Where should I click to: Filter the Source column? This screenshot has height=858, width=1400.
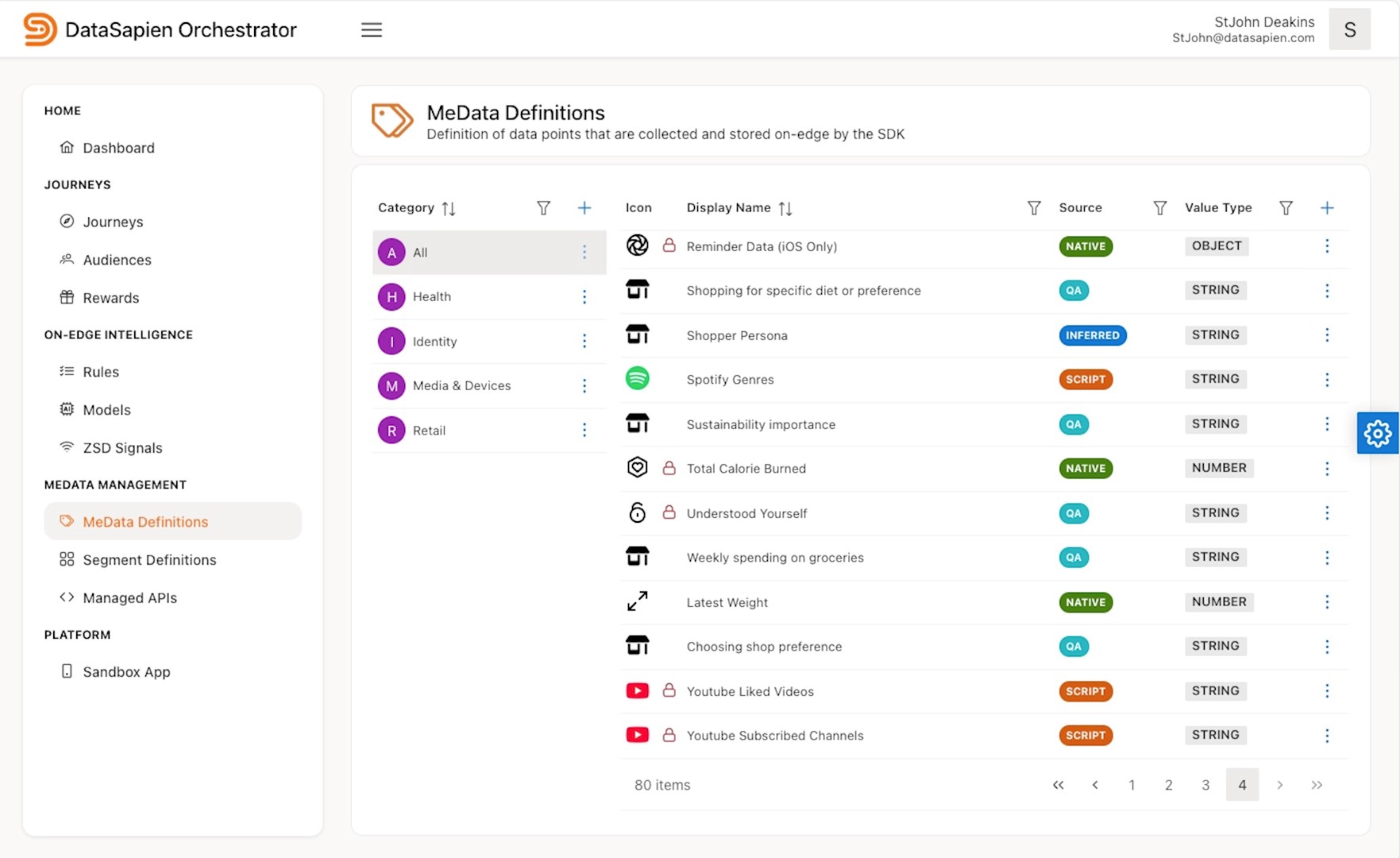click(1159, 208)
